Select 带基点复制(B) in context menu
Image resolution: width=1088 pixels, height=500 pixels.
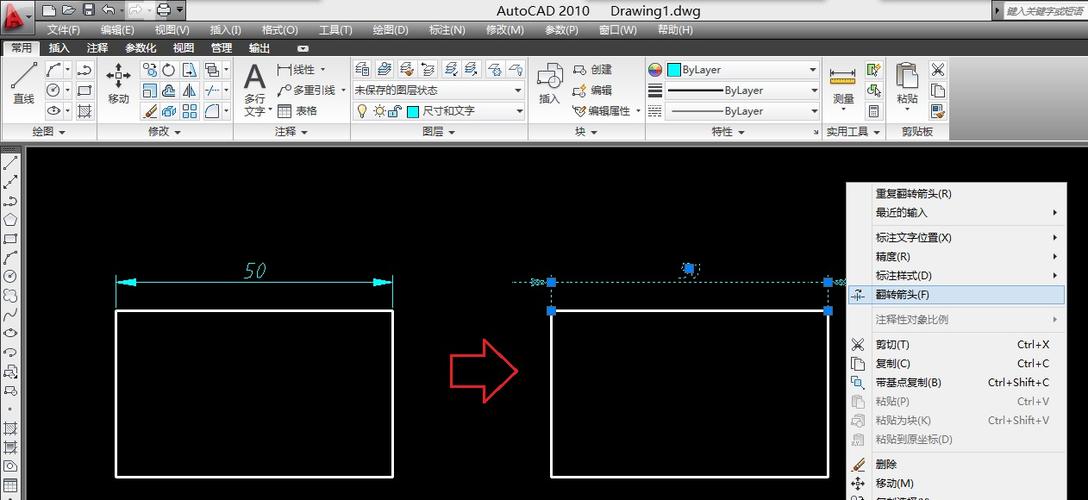point(957,383)
